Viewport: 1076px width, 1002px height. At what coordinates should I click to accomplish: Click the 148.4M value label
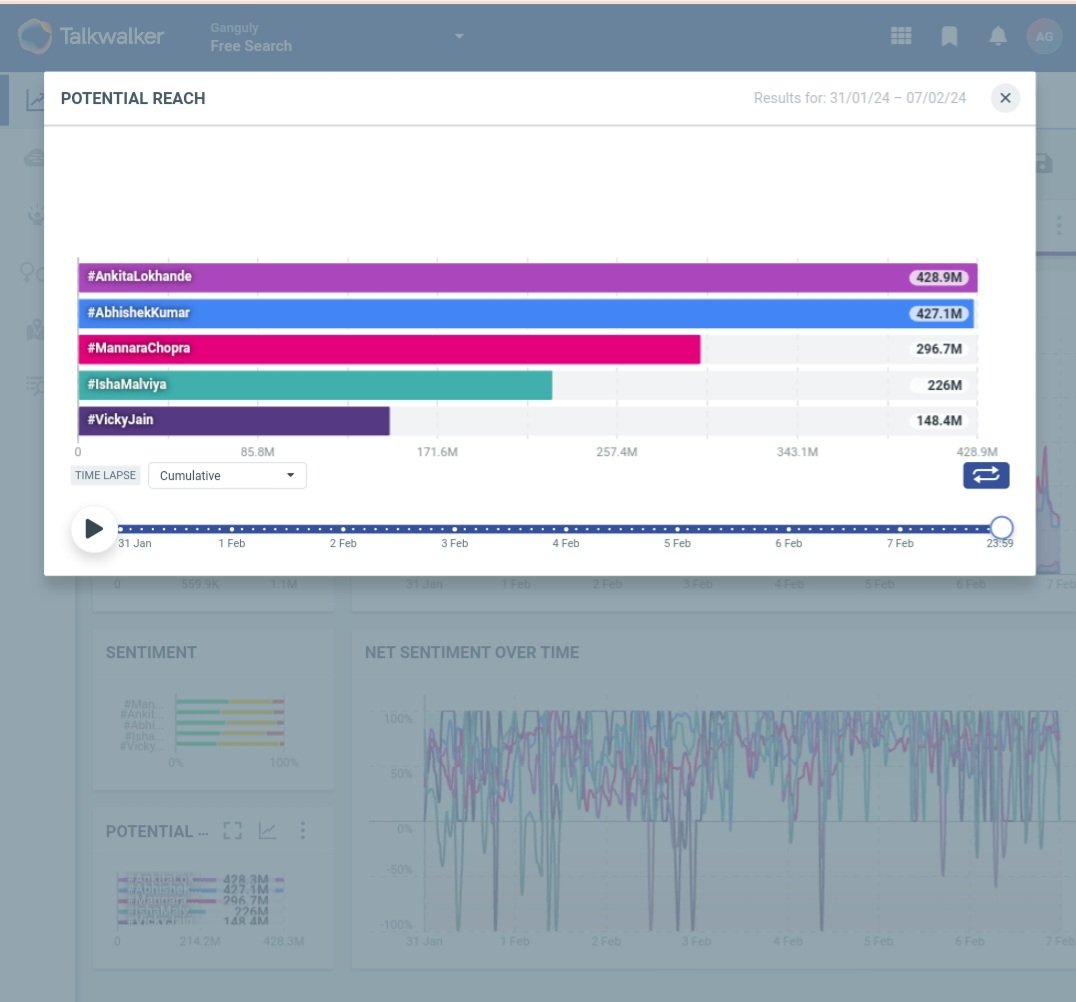(939, 421)
